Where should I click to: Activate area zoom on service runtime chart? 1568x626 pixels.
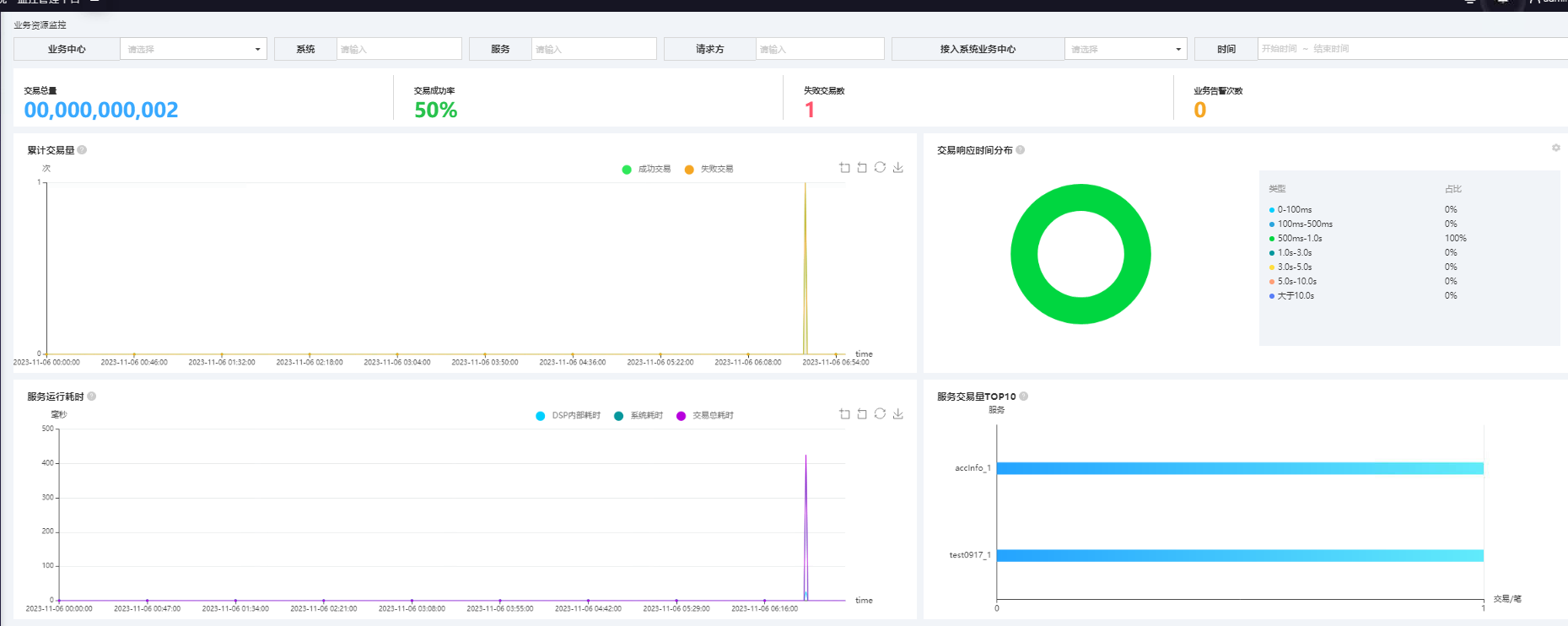(844, 414)
